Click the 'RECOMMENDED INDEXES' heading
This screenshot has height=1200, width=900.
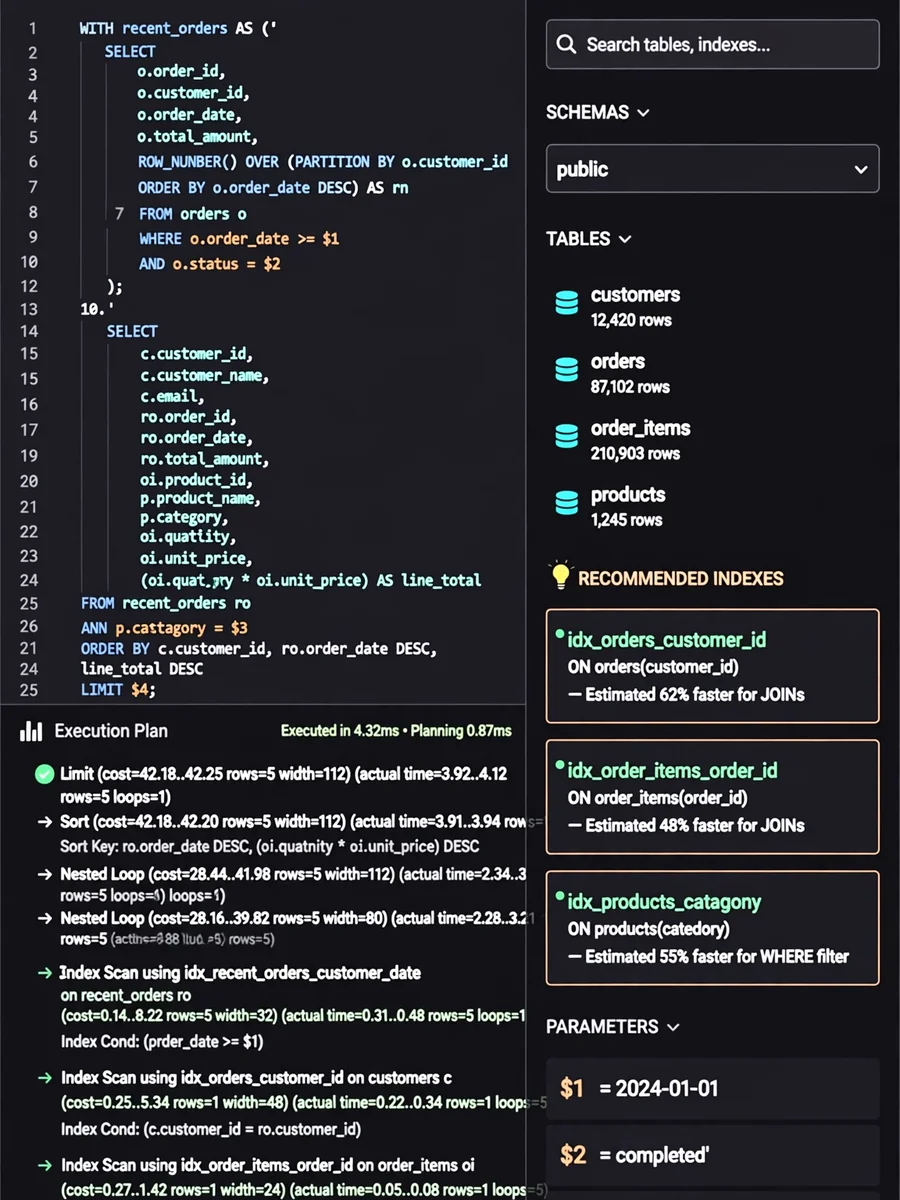pos(681,578)
